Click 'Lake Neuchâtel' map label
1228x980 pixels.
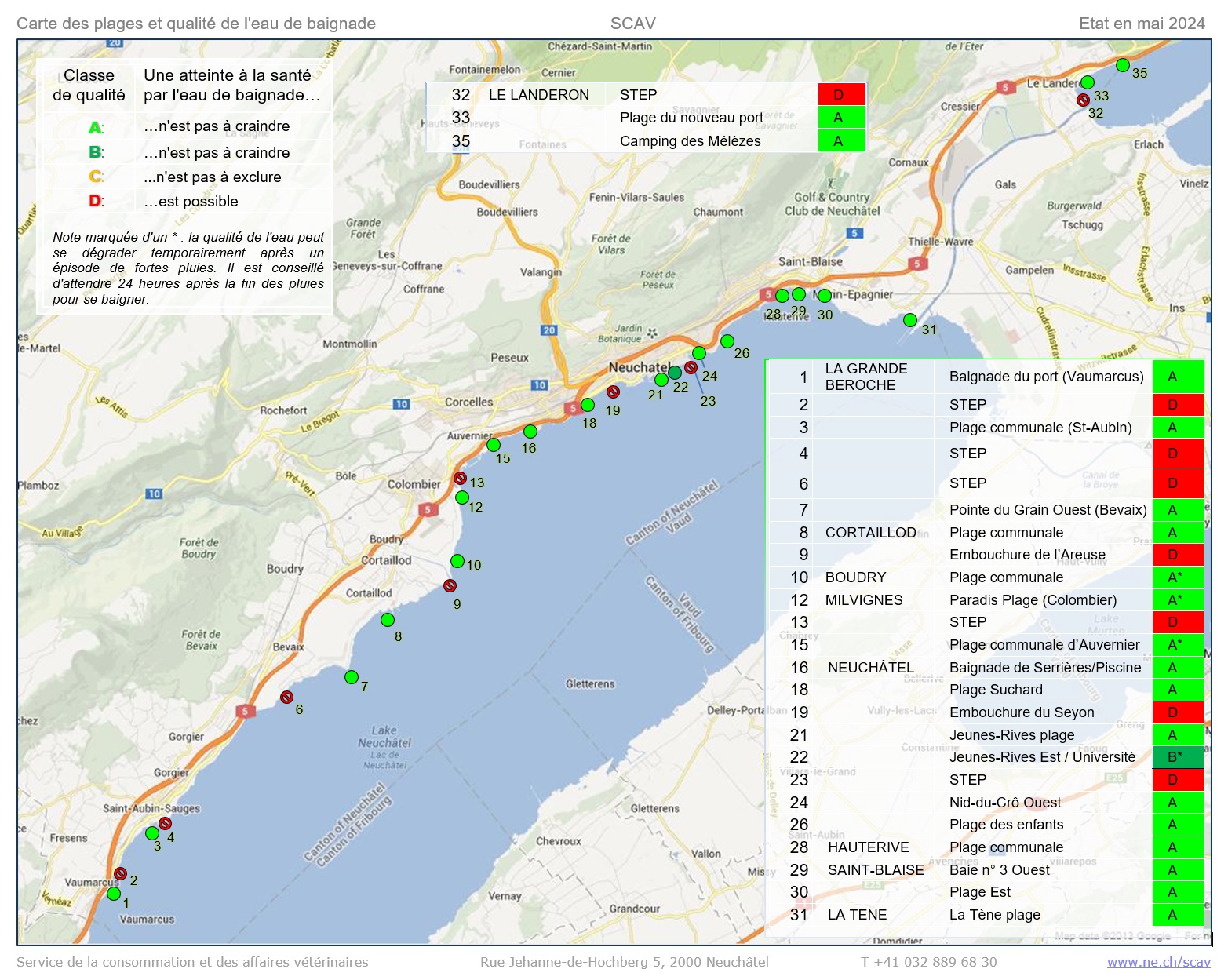(384, 736)
